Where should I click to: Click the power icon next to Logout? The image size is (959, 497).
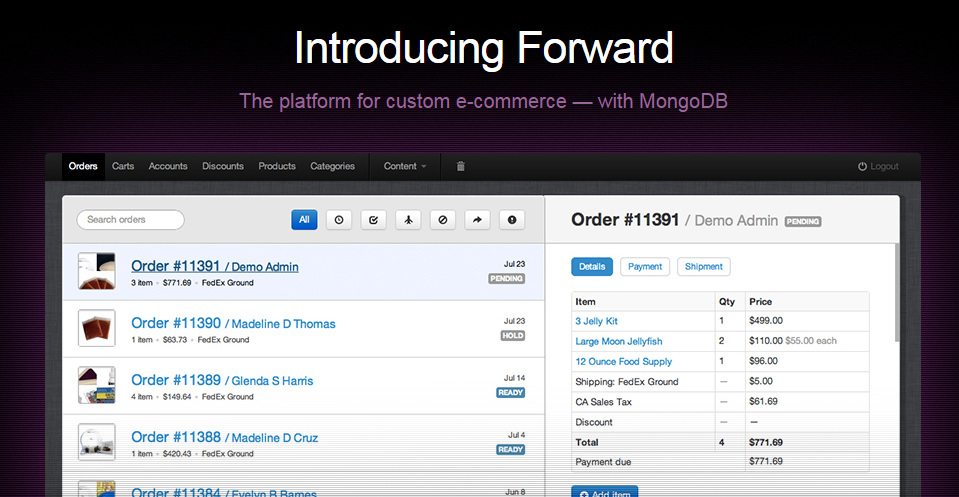(x=862, y=166)
